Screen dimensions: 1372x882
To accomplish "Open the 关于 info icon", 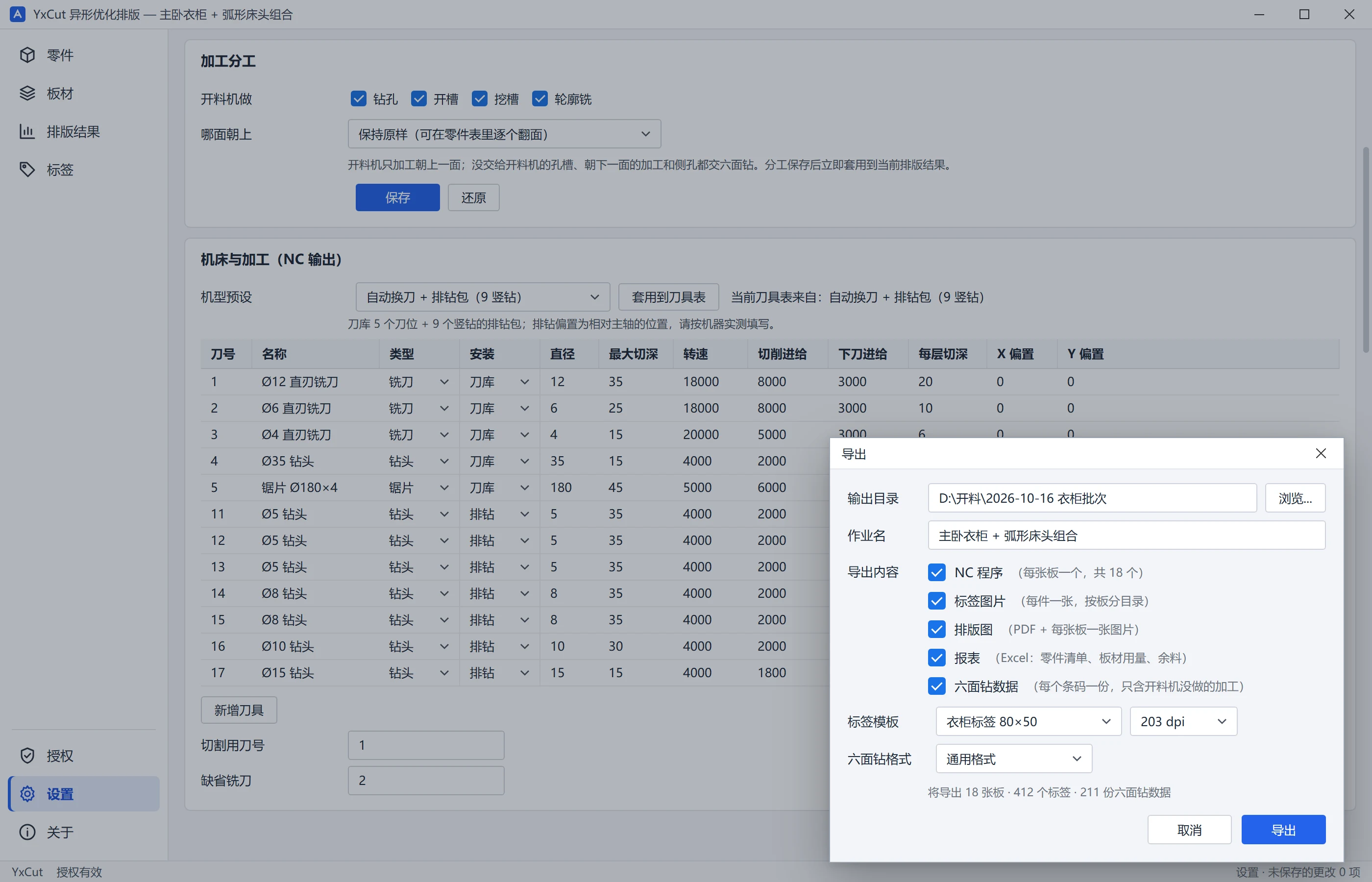I will [27, 832].
